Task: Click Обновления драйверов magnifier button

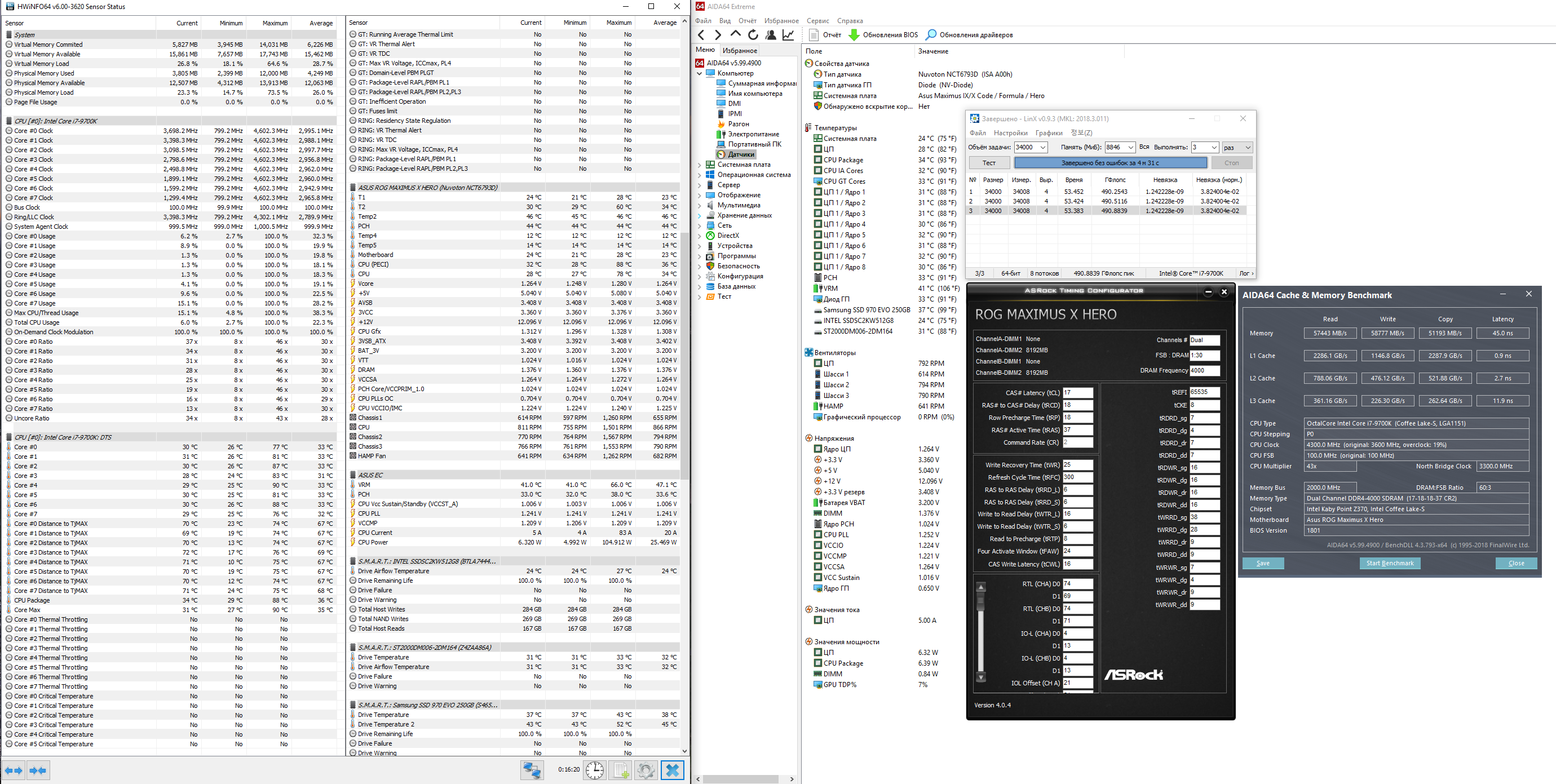Action: coord(970,35)
